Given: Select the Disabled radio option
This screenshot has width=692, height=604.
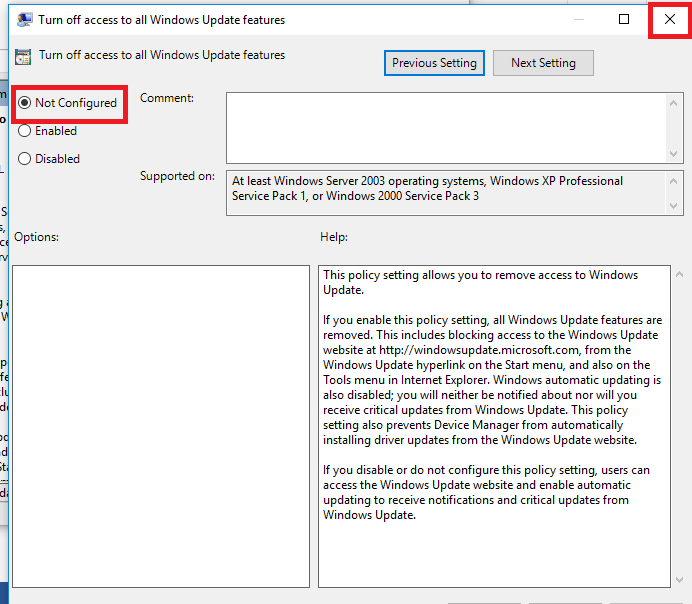Looking at the screenshot, I should point(25,159).
